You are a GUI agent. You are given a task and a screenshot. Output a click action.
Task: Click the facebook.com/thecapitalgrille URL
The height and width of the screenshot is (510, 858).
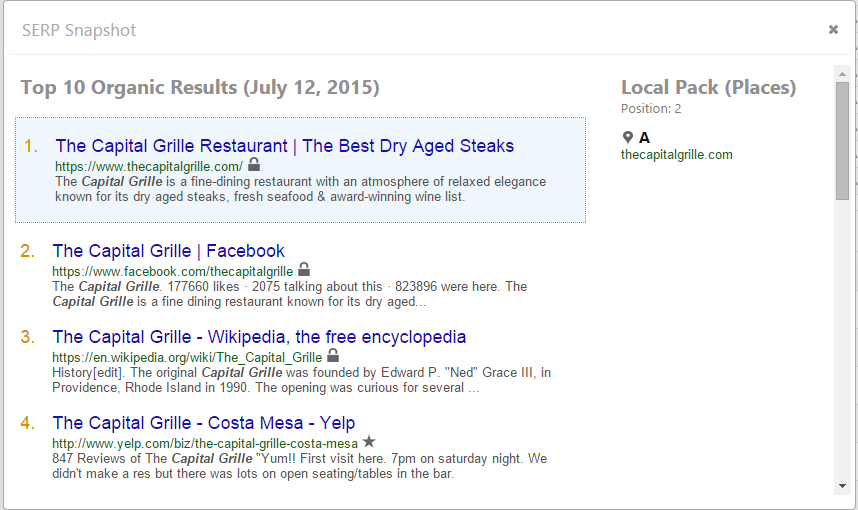tap(172, 271)
